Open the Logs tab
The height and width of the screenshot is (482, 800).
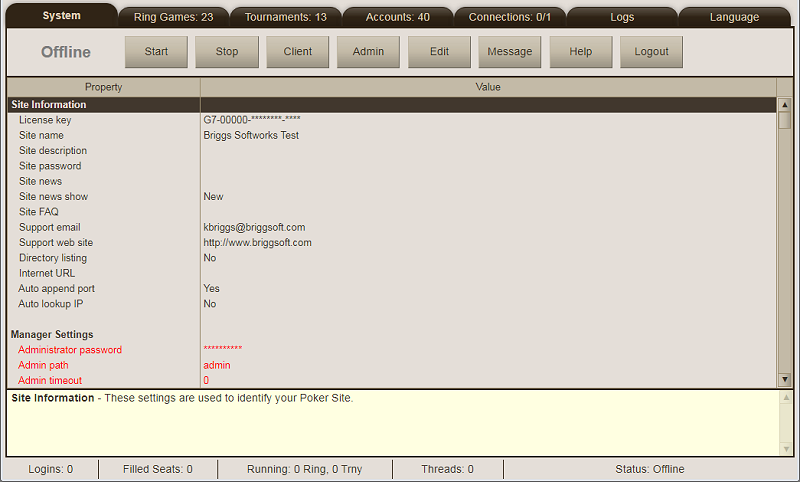[x=622, y=17]
